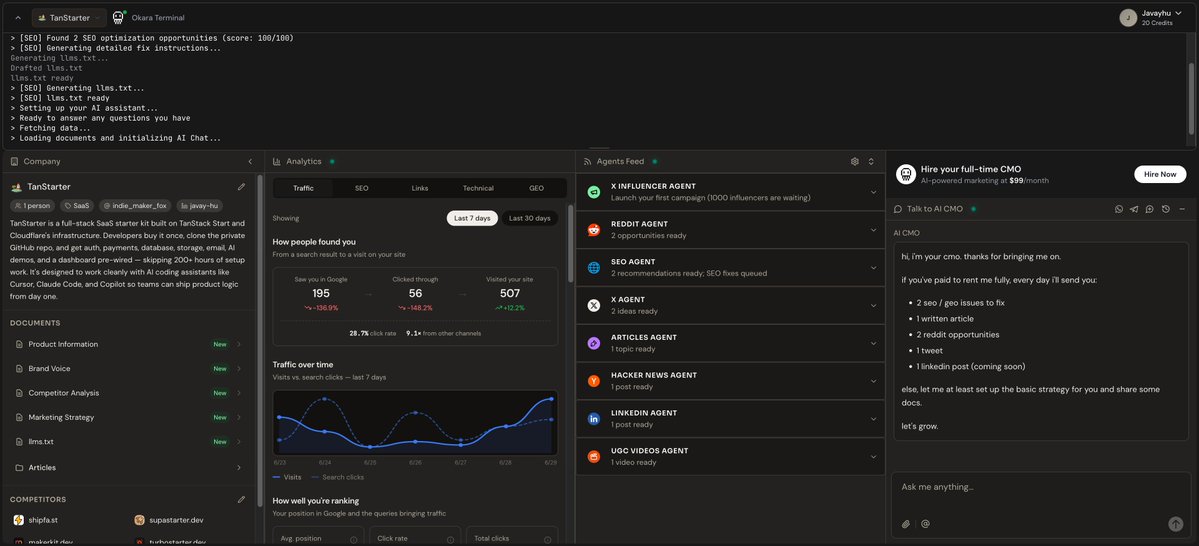
Task: Click the Okara Terminal skull icon
Action: tap(119, 18)
